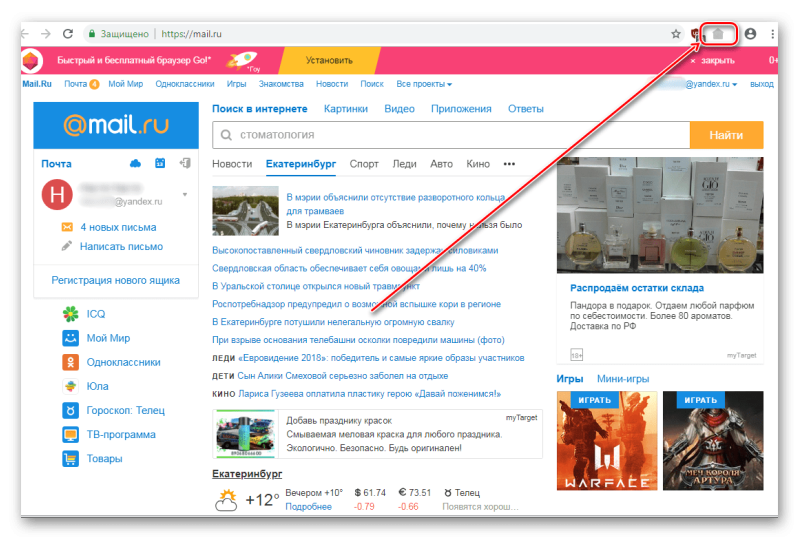This screenshot has height=540, width=800.
Task: Click the Taurus horoscope icon
Action: (x=70, y=410)
